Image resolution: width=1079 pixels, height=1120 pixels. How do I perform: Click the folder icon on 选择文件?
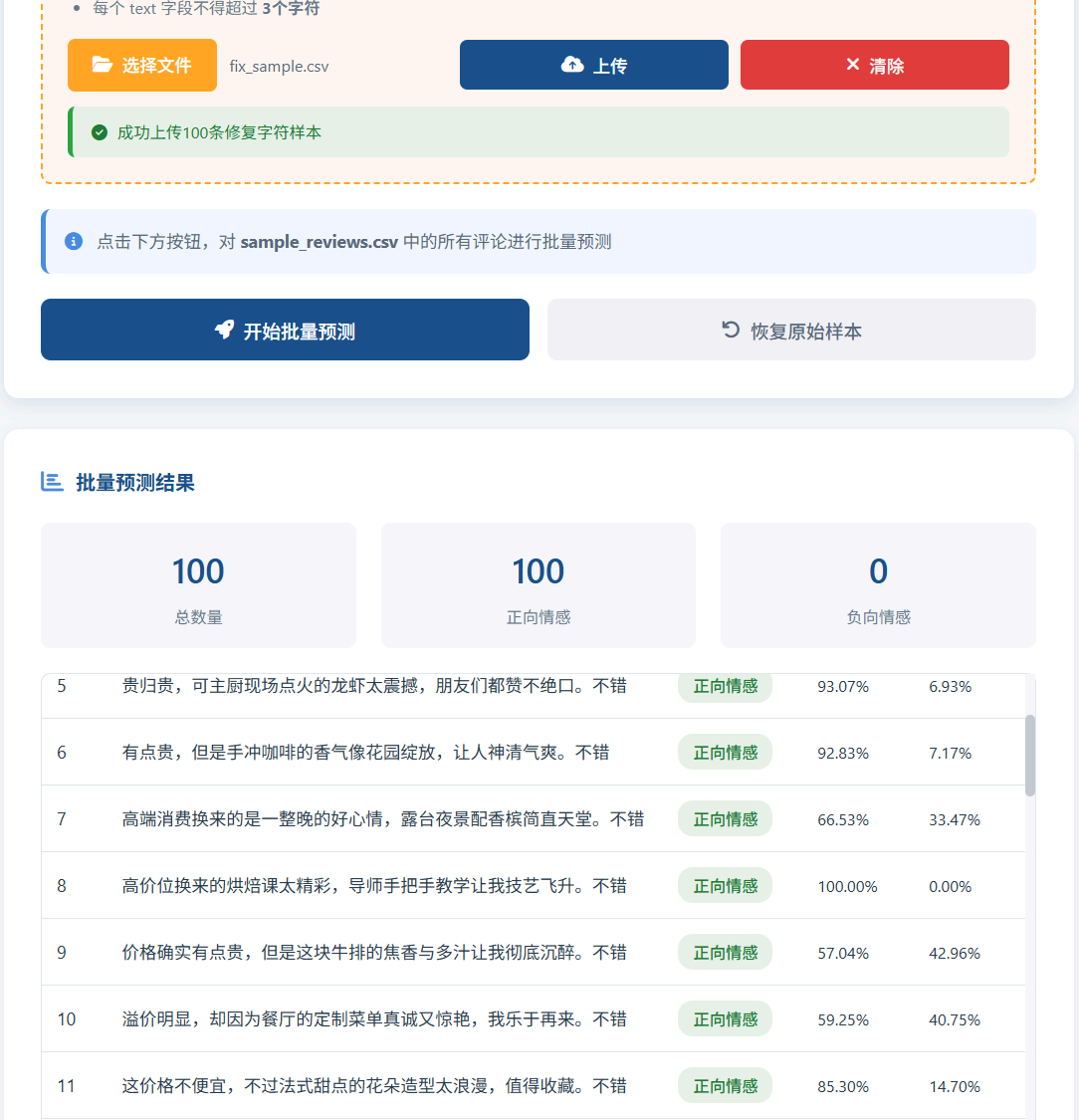point(102,65)
